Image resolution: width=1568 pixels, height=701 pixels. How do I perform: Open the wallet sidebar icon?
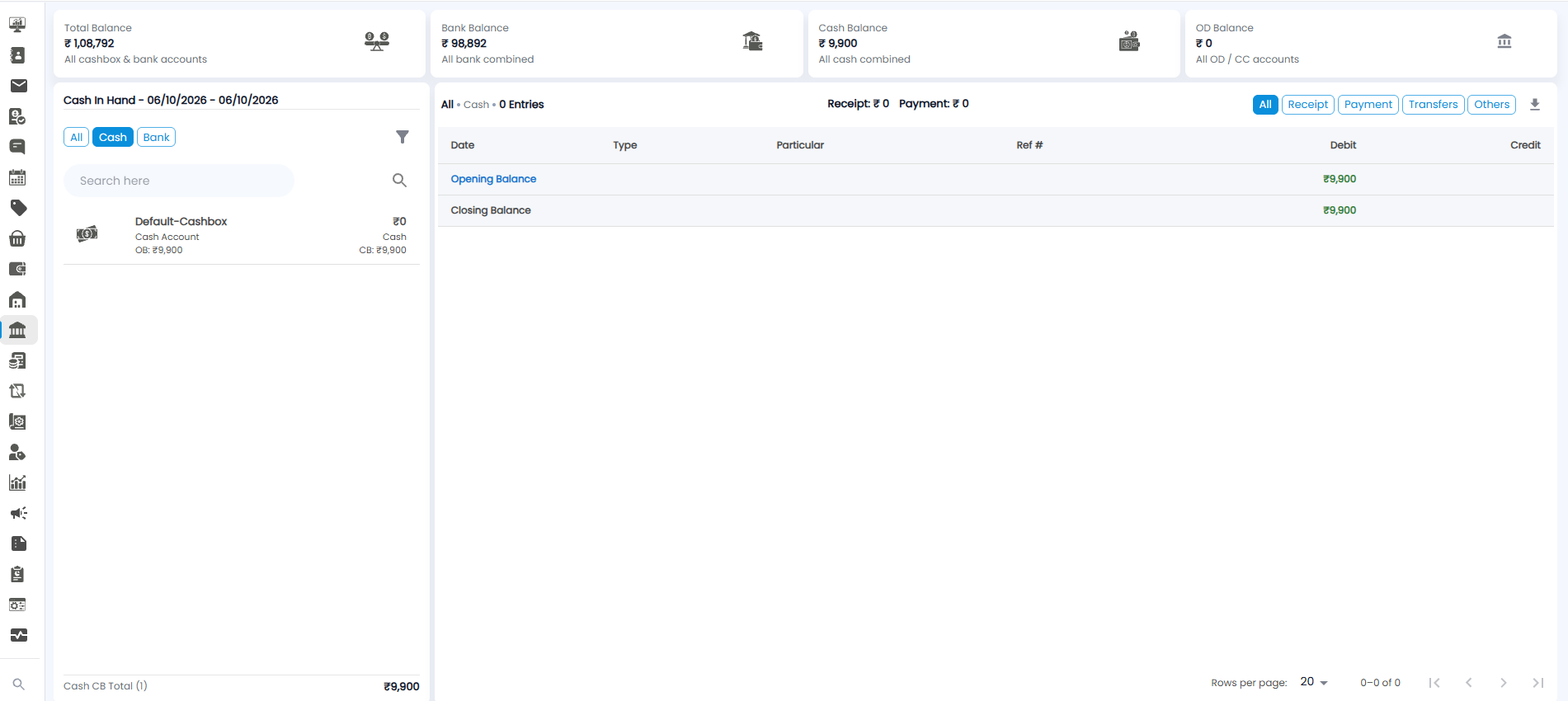tap(17, 269)
